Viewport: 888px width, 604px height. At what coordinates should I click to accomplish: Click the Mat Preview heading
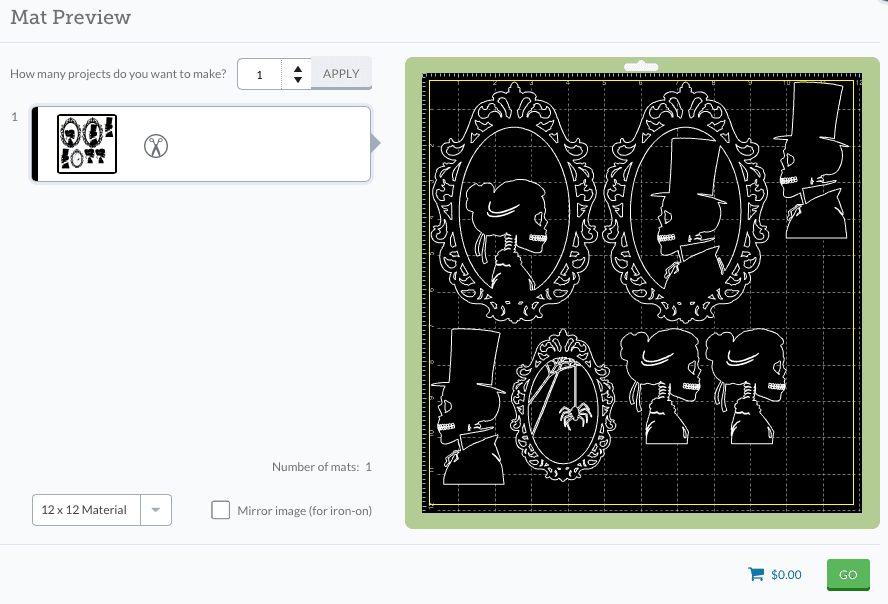point(71,18)
